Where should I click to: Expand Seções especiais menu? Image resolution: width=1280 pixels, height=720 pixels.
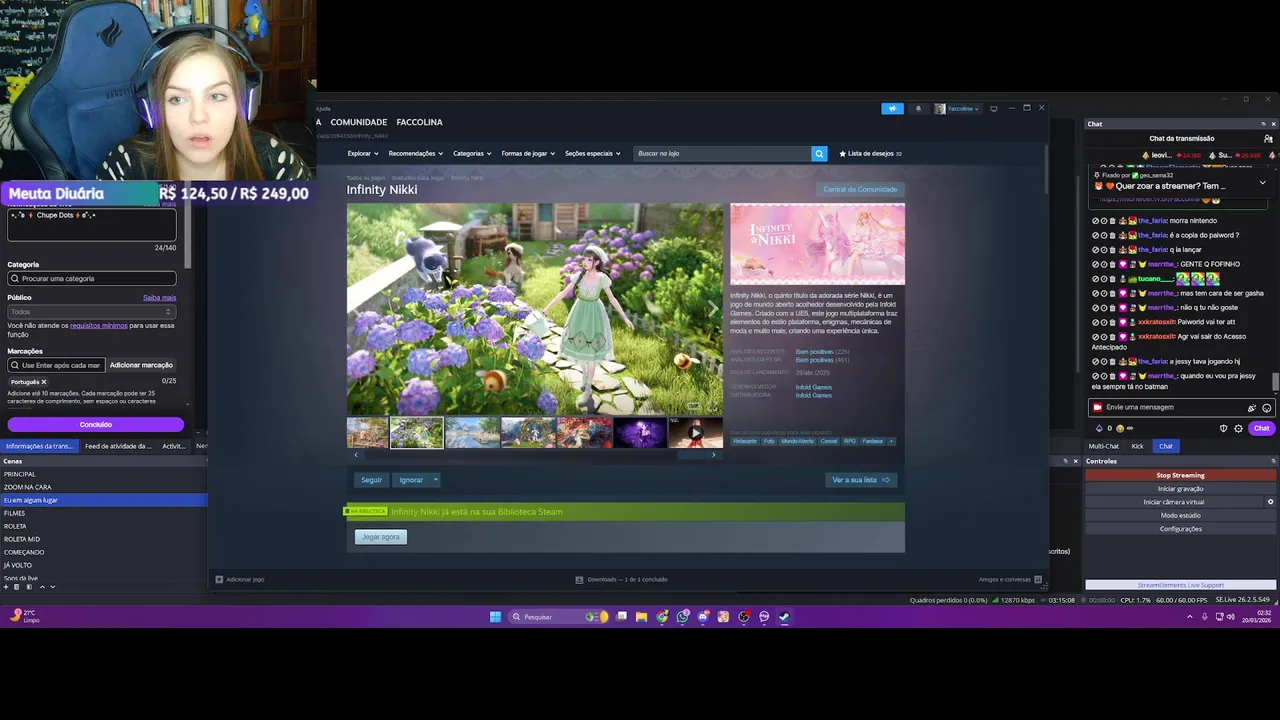[592, 153]
